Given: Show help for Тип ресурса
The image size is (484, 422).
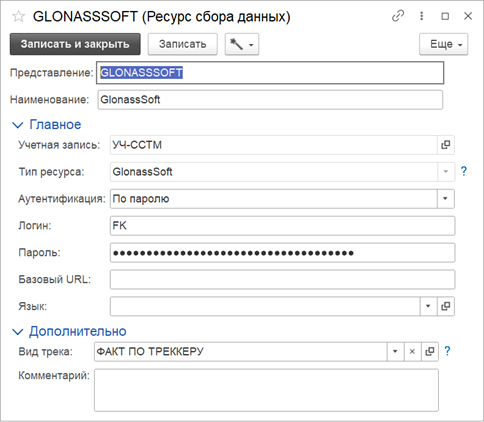Looking at the screenshot, I should 464,171.
